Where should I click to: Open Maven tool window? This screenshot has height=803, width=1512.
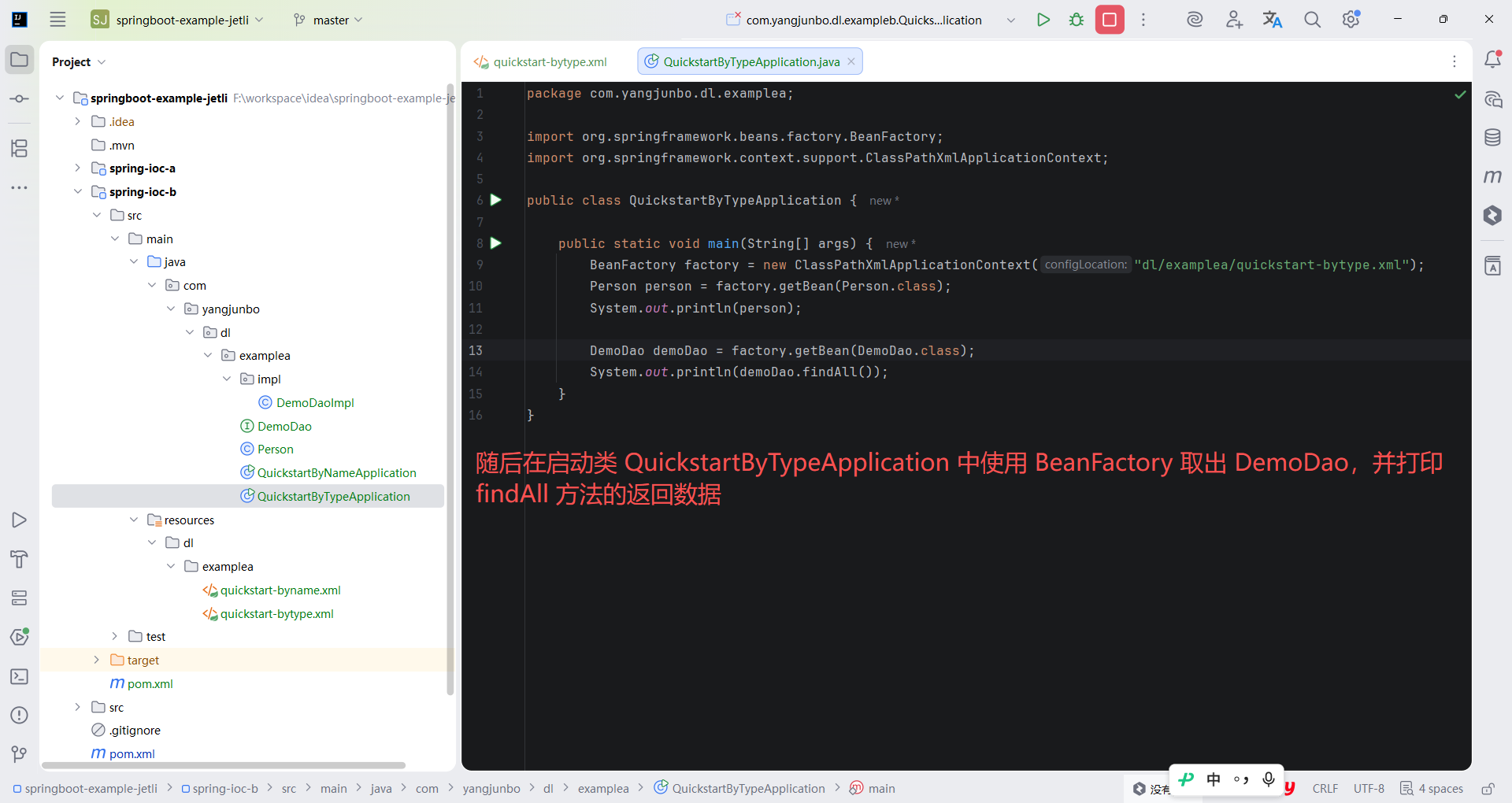coord(1492,176)
